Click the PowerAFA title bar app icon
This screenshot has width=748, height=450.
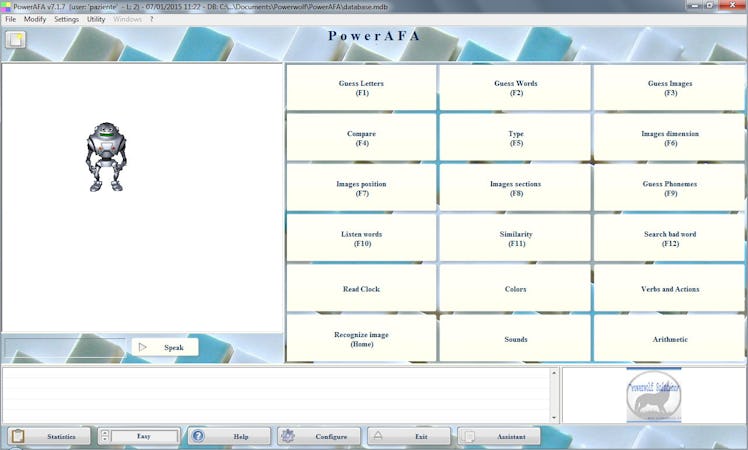pyautogui.click(x=6, y=7)
